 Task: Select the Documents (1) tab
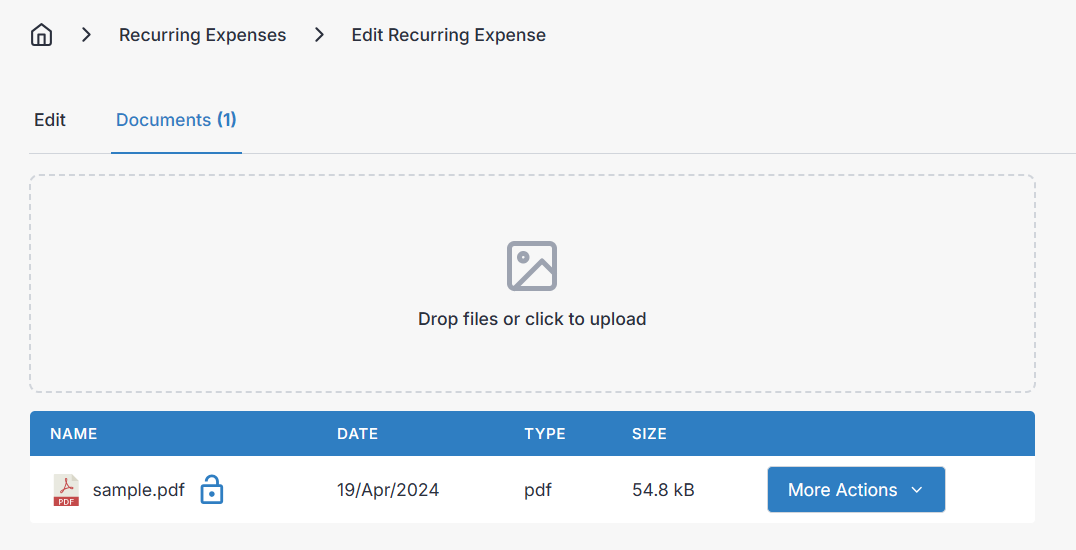tap(176, 120)
